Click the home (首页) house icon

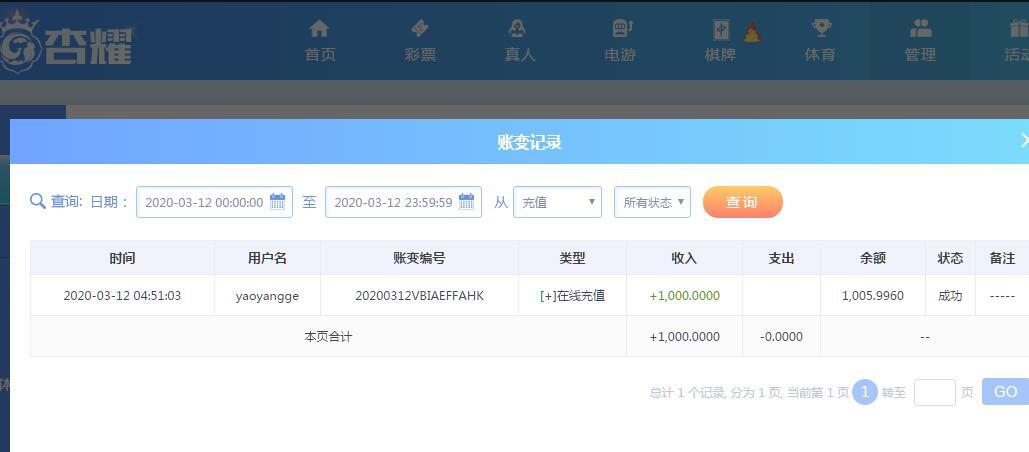pyautogui.click(x=319, y=29)
